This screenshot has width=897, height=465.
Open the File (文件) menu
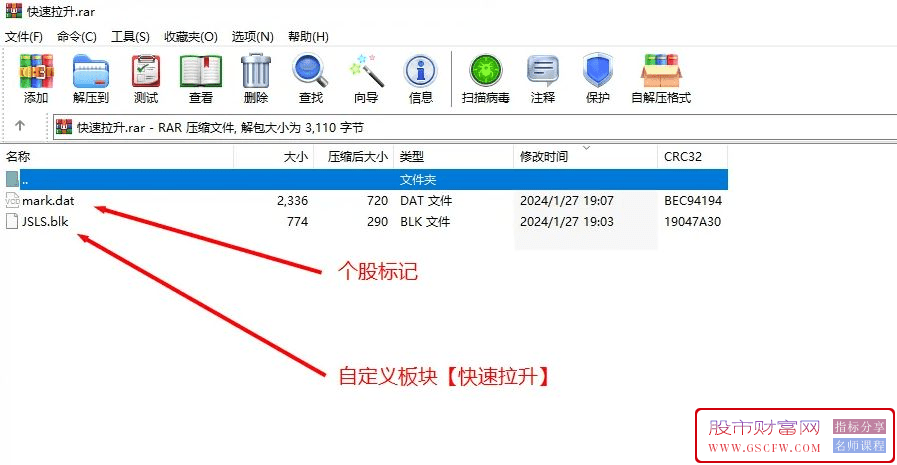pyautogui.click(x=23, y=37)
